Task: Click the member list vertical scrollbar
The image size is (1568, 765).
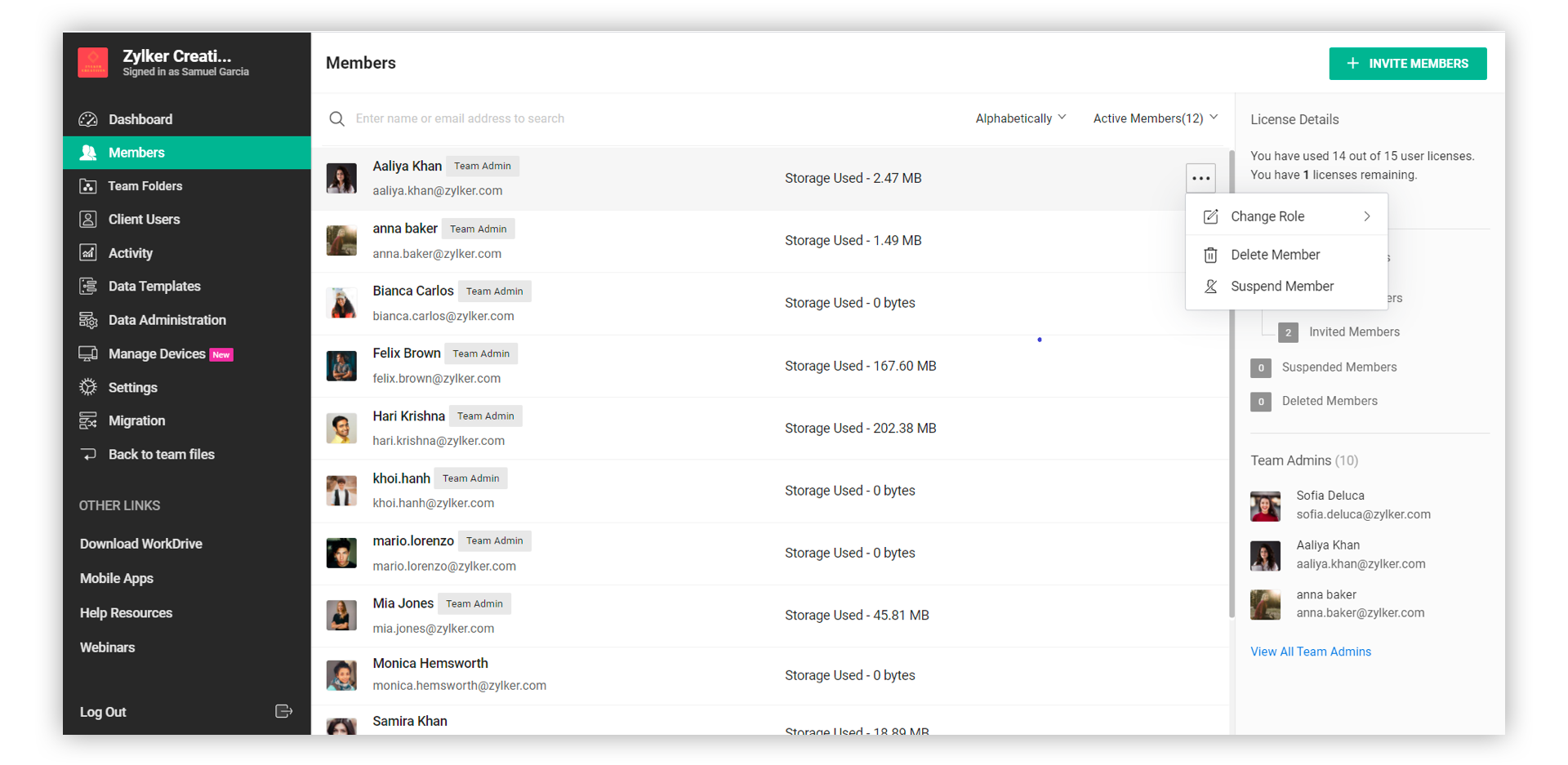Action: tap(1231, 384)
